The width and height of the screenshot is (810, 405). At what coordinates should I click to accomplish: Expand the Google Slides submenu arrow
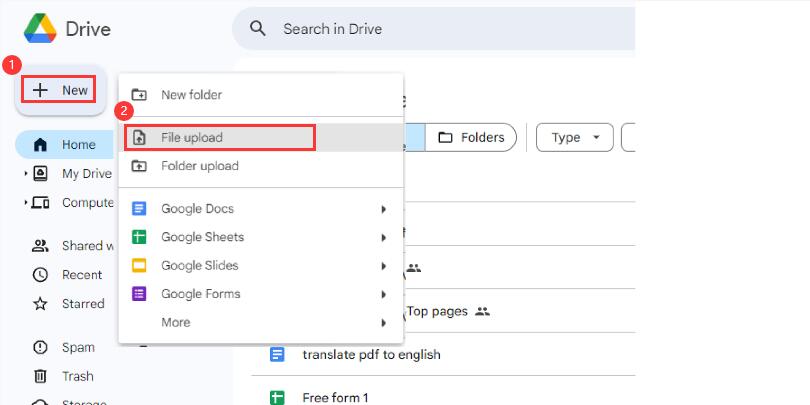coord(383,266)
